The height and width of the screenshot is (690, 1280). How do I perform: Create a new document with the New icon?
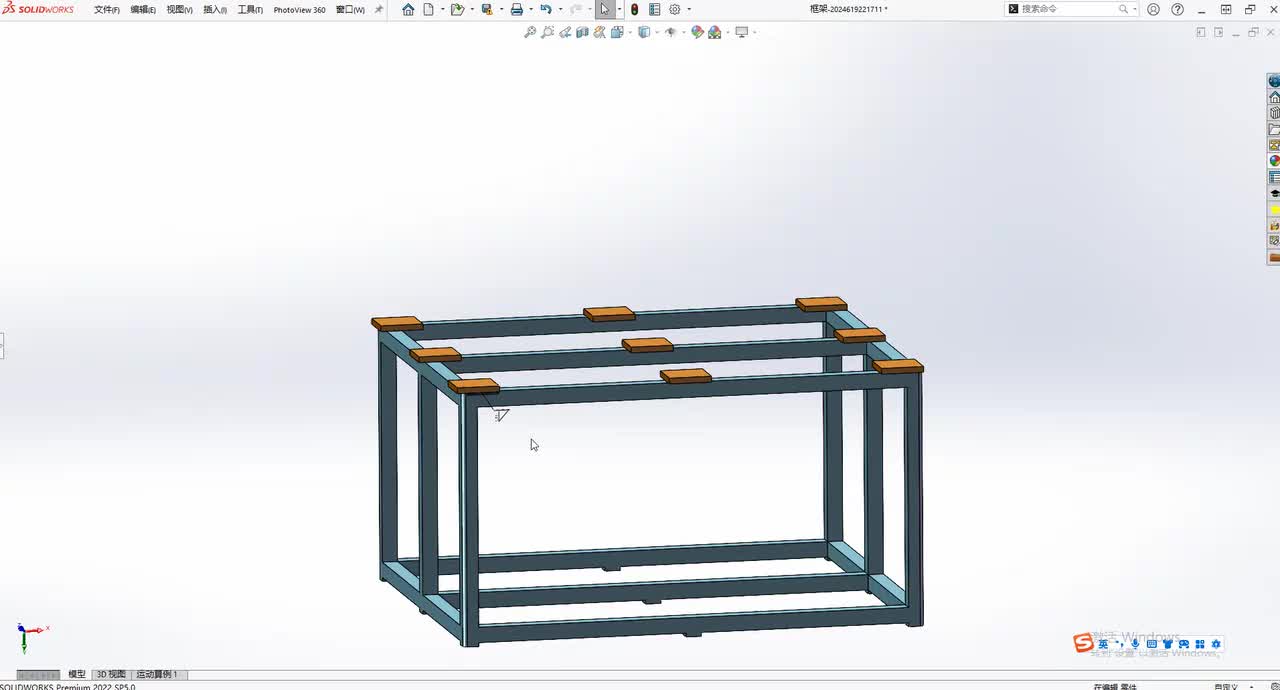[x=429, y=9]
